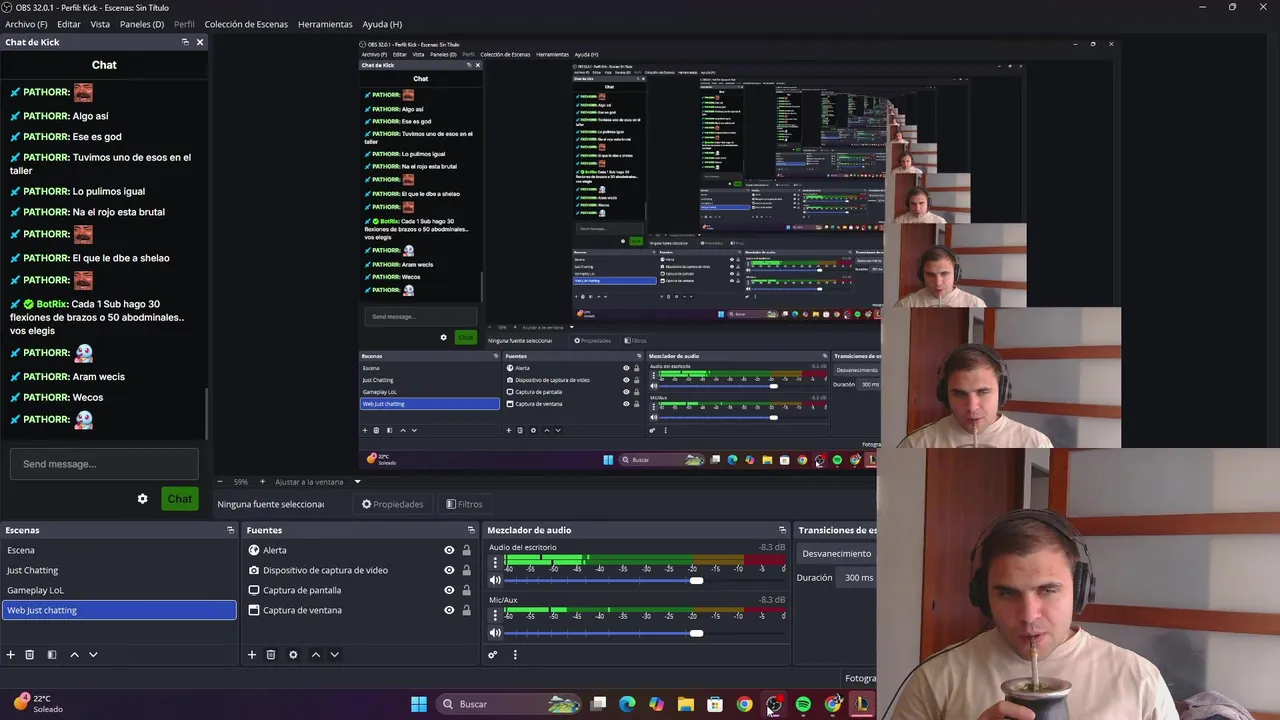The width and height of the screenshot is (1280, 720).
Task: Open the Herramientas menu
Action: 325,24
